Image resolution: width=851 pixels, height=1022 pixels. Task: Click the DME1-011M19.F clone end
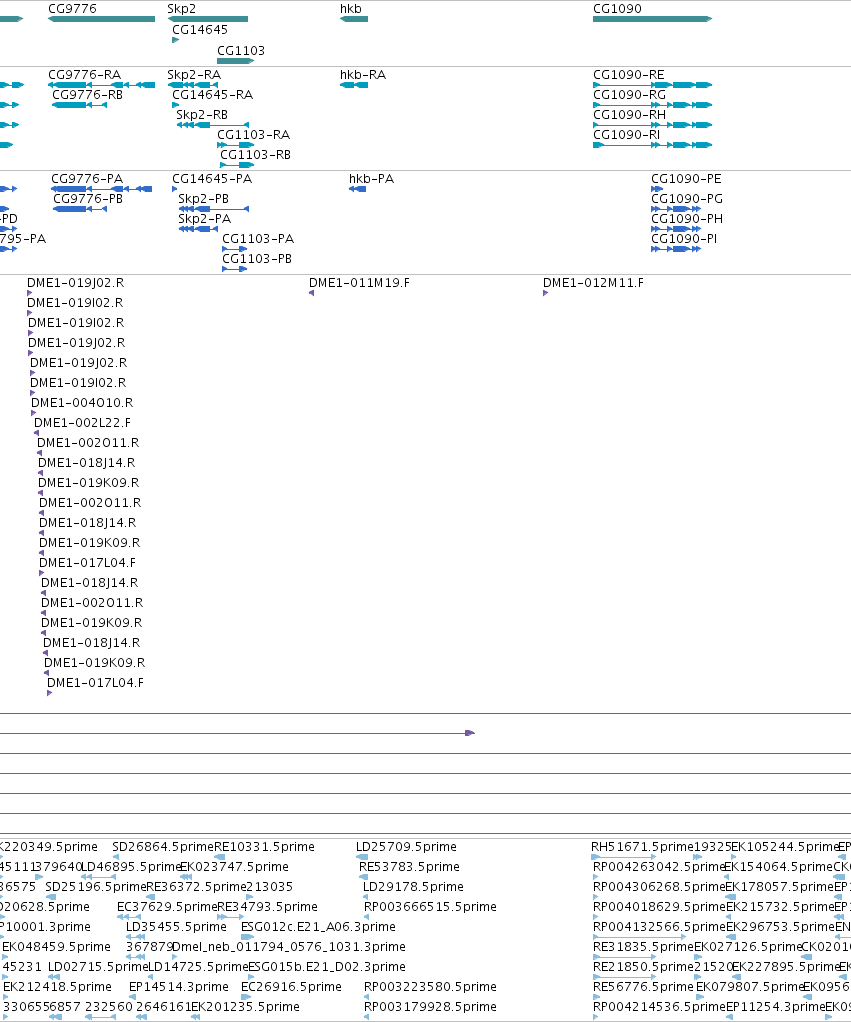(359, 283)
